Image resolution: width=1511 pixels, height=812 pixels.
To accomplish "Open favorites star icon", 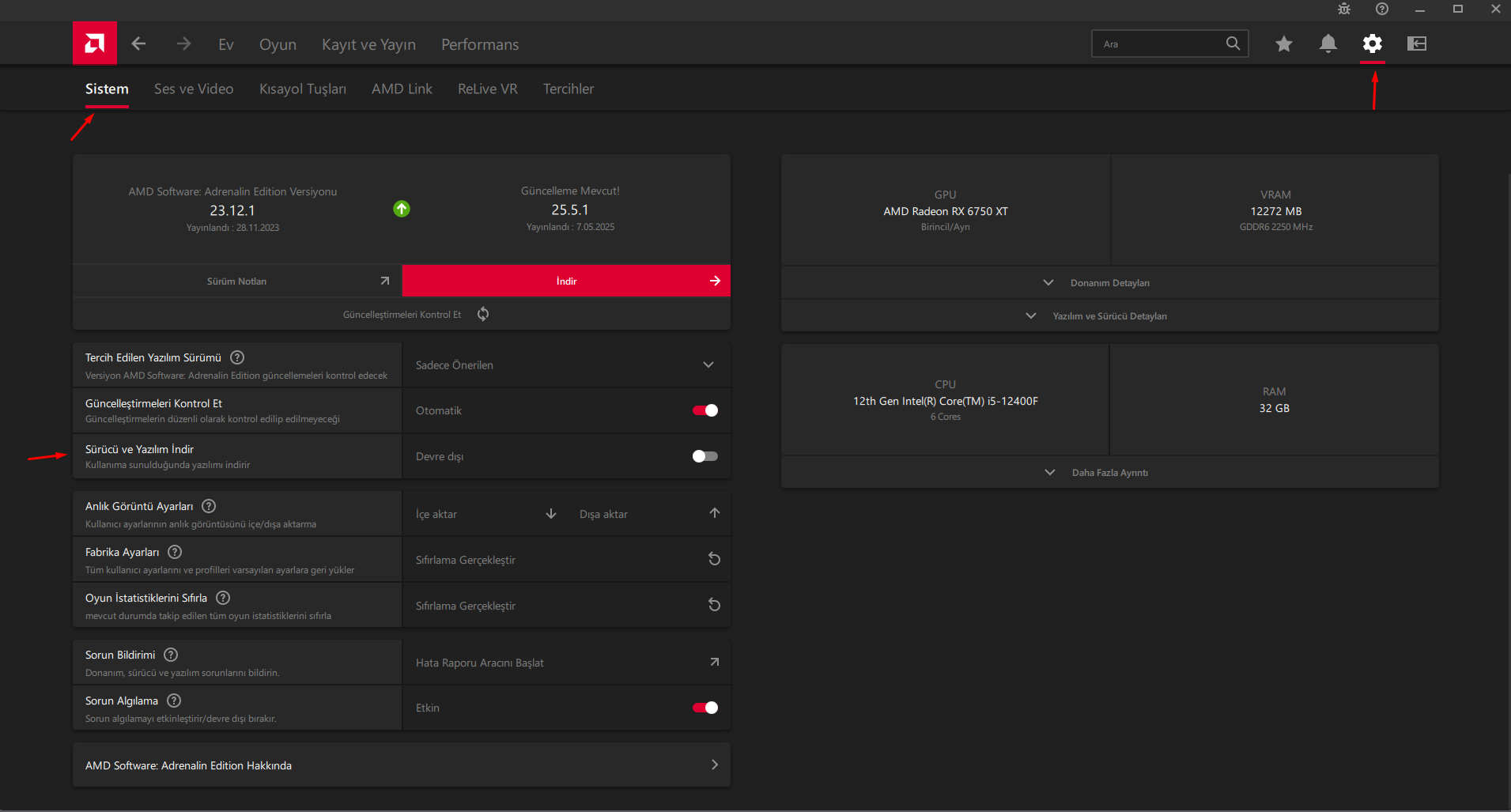I will click(1284, 43).
